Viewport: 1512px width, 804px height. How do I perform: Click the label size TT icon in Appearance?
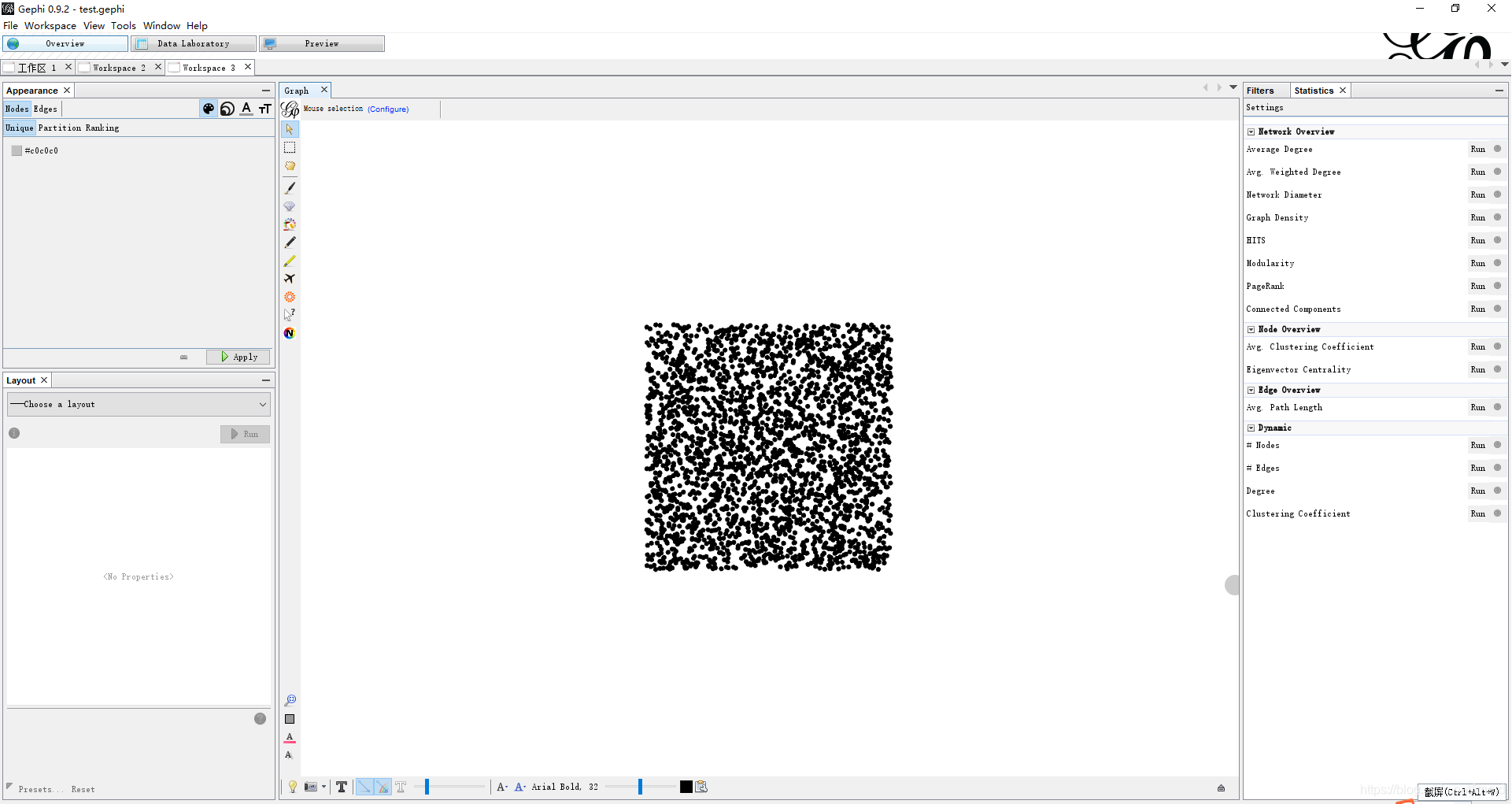265,109
